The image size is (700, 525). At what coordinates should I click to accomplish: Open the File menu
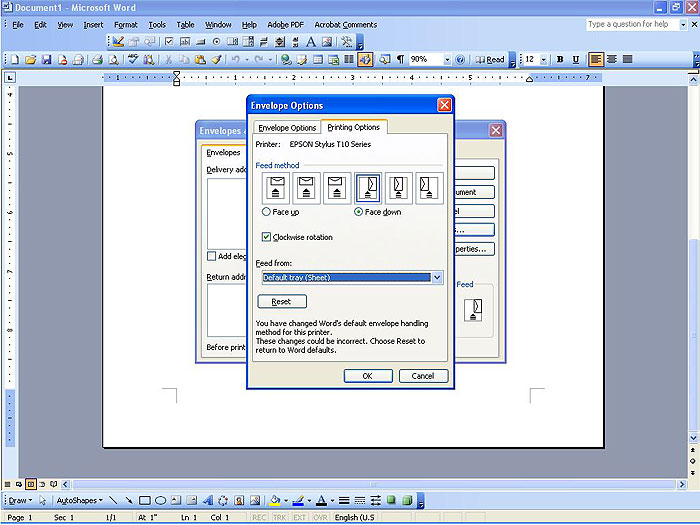point(18,25)
